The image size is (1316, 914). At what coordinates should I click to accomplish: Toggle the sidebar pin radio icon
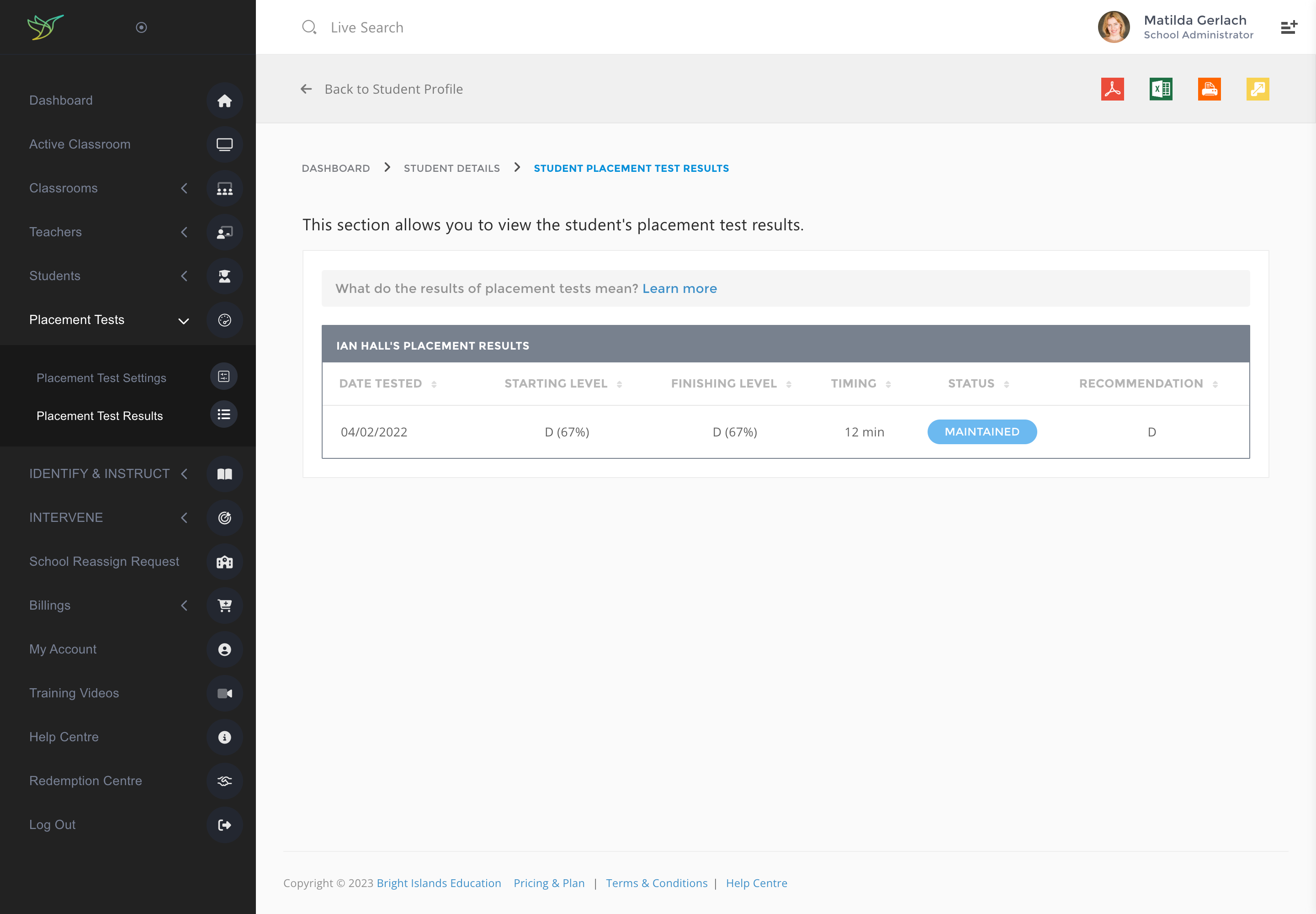pyautogui.click(x=142, y=27)
